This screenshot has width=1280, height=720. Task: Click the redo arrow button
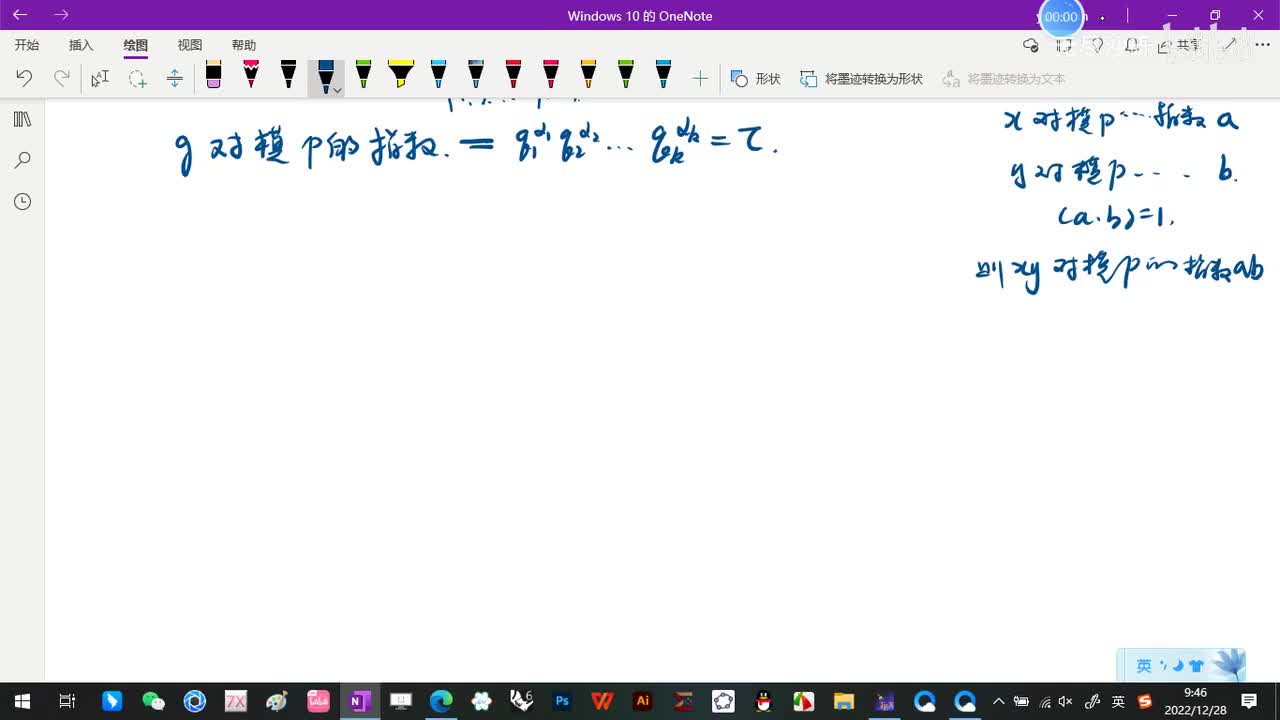click(62, 78)
